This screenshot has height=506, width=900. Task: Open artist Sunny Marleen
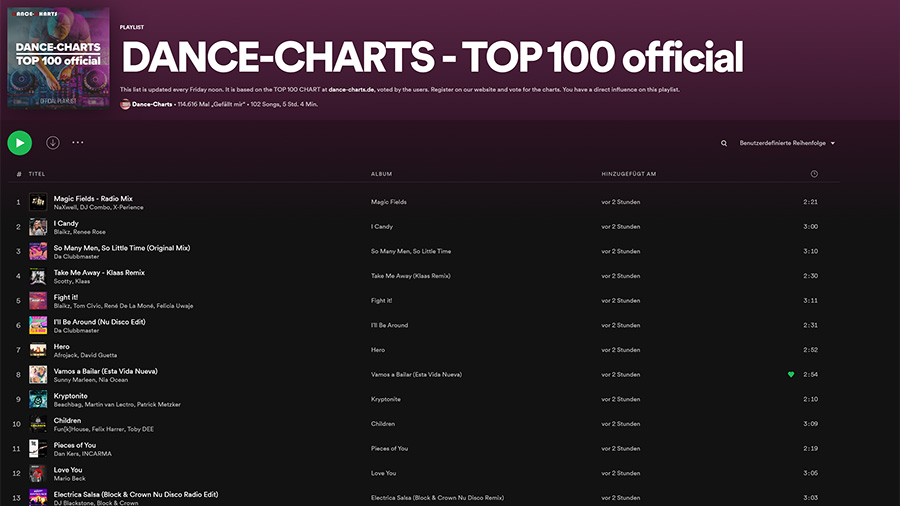pos(73,380)
